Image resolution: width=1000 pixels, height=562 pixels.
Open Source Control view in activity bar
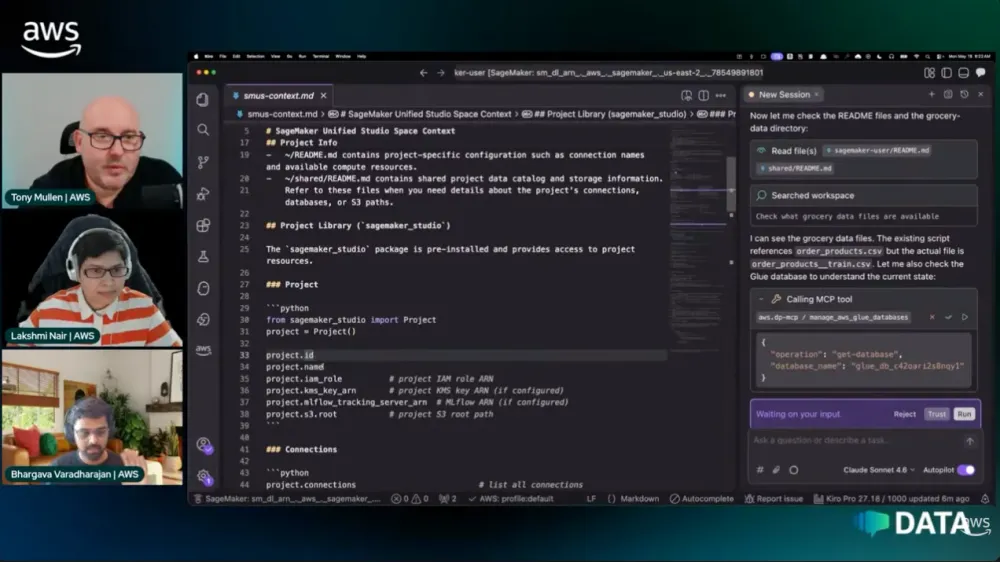pyautogui.click(x=203, y=162)
